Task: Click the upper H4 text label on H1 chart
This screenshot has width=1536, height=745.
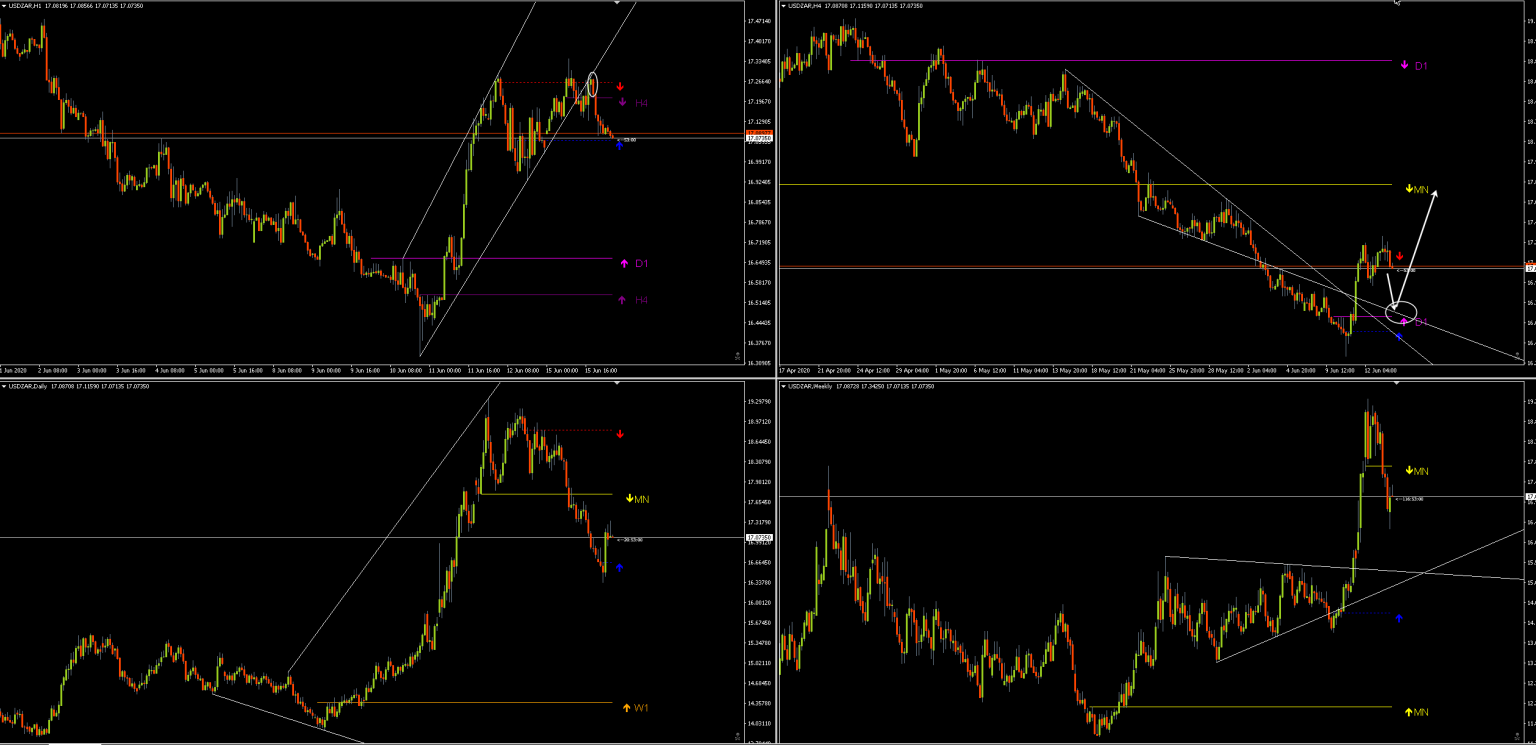Action: pos(642,103)
